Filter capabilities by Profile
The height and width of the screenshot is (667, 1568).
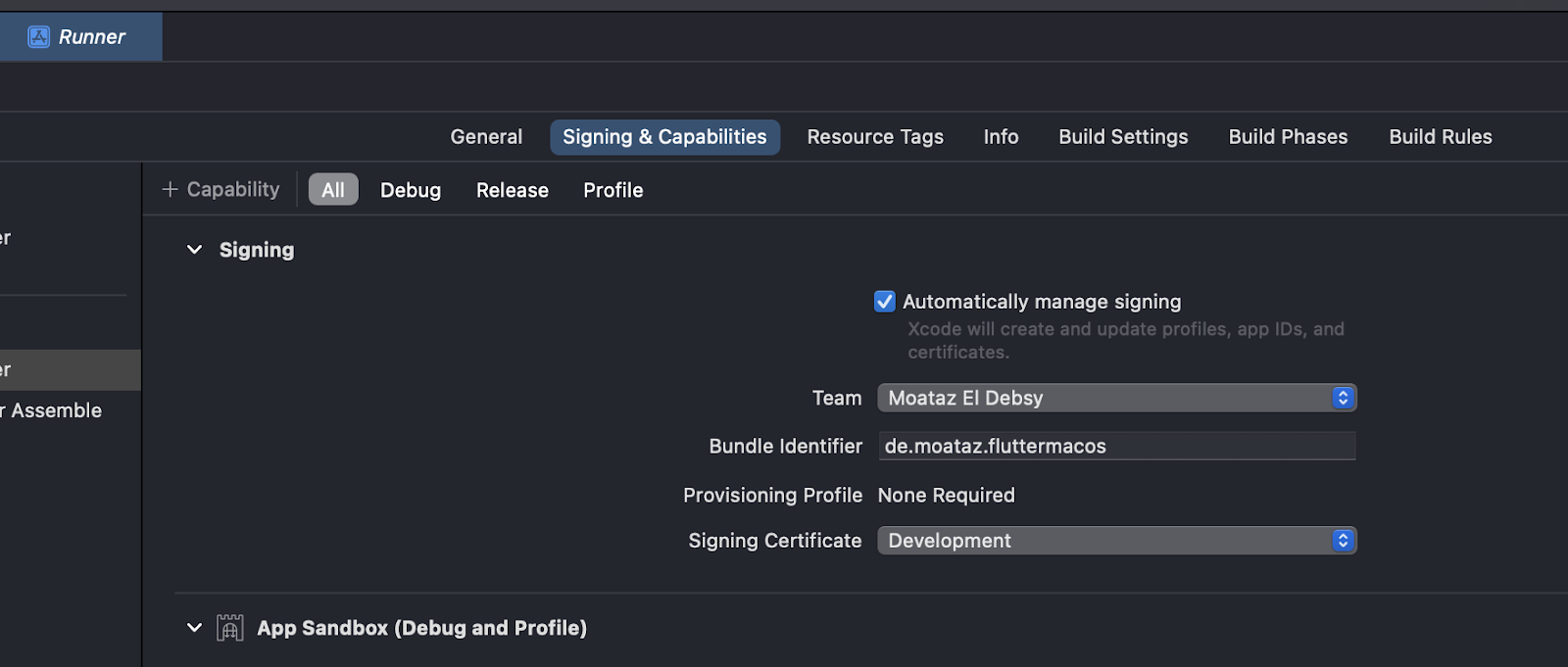pyautogui.click(x=613, y=190)
